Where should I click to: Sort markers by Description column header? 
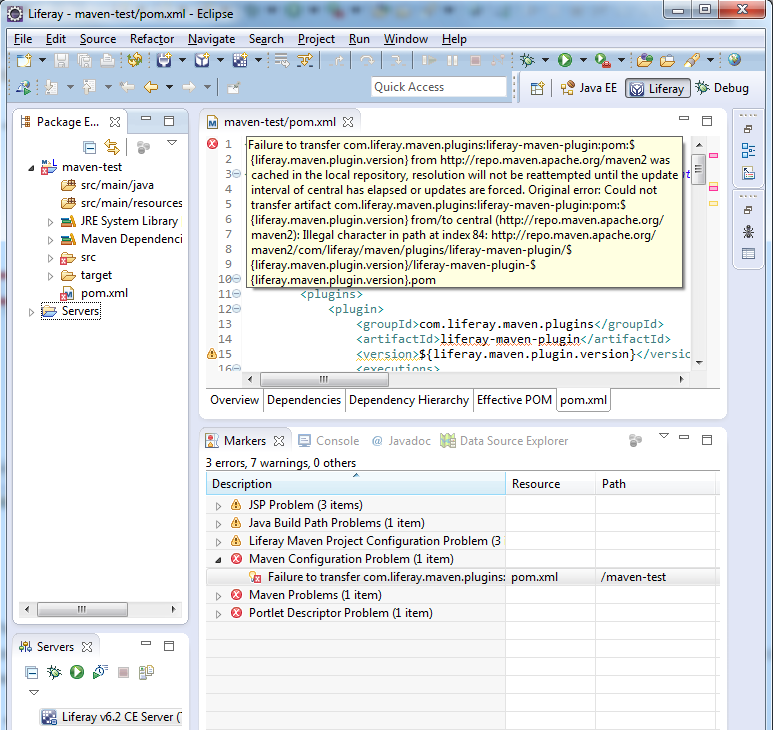coord(355,484)
